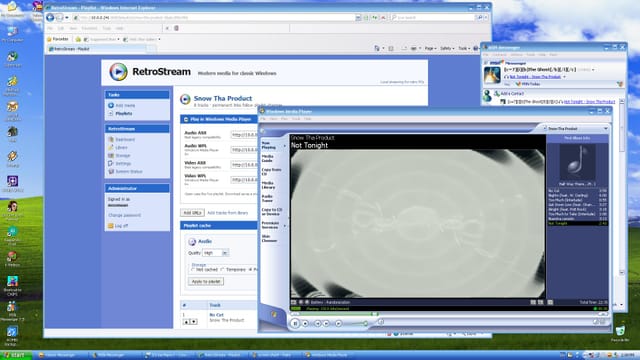The width and height of the screenshot is (640, 360).
Task: Select the Temporary storage option
Action: [x=222, y=270]
